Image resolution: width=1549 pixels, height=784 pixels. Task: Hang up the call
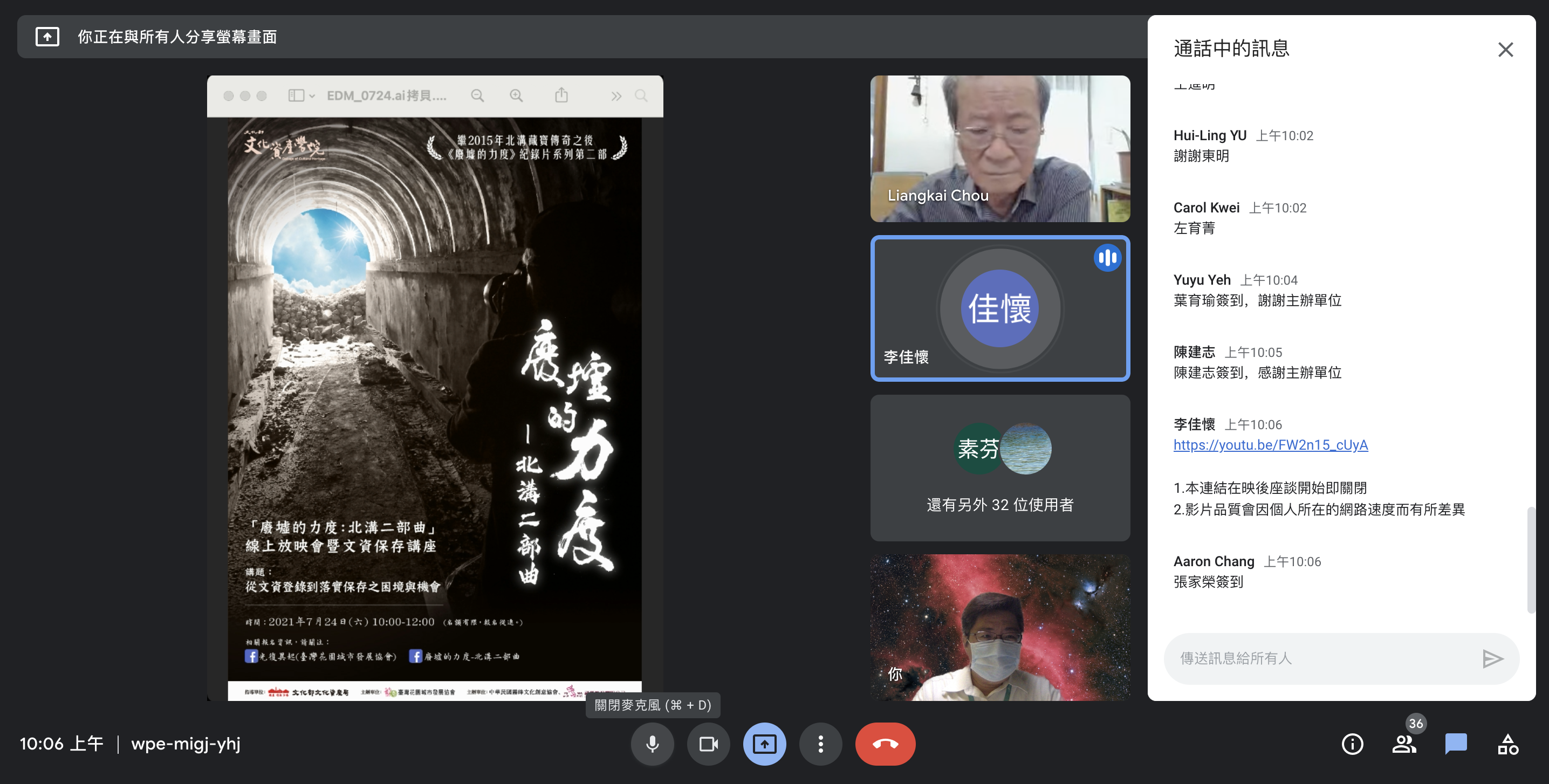(885, 744)
